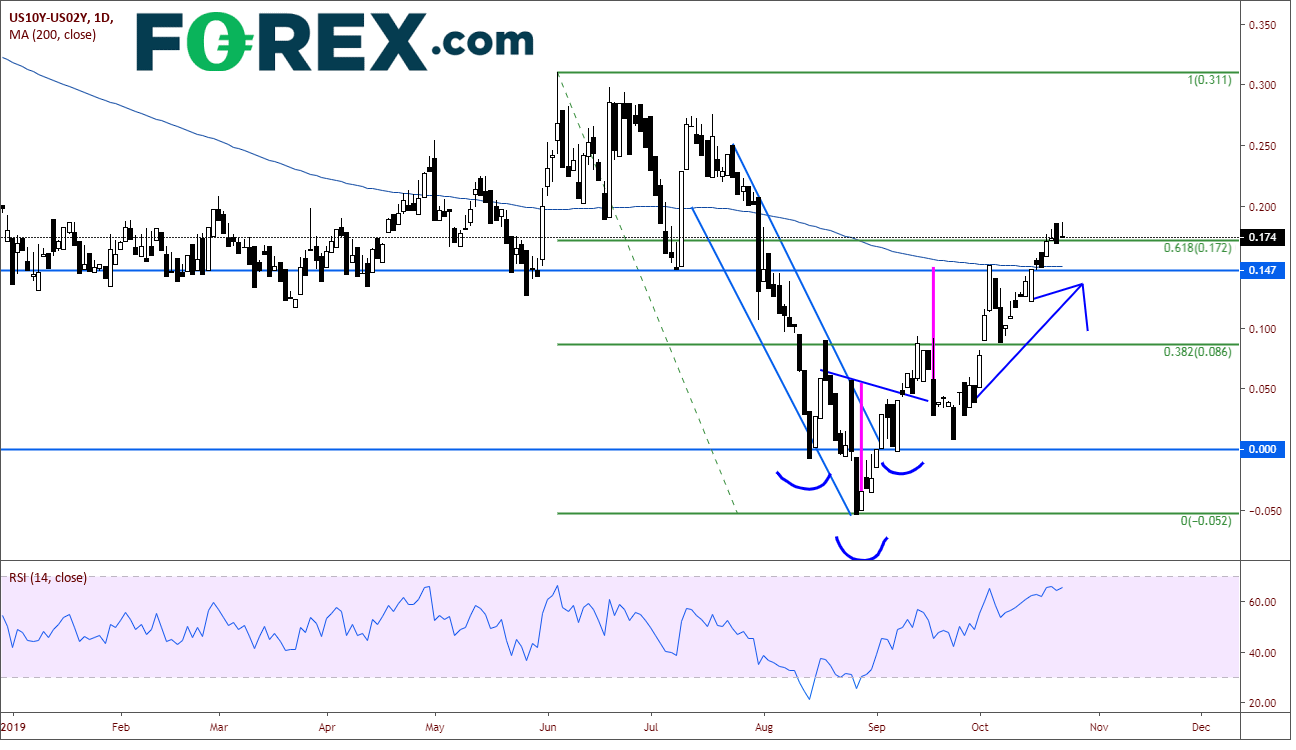Click the Dec label on time axis

click(1201, 730)
